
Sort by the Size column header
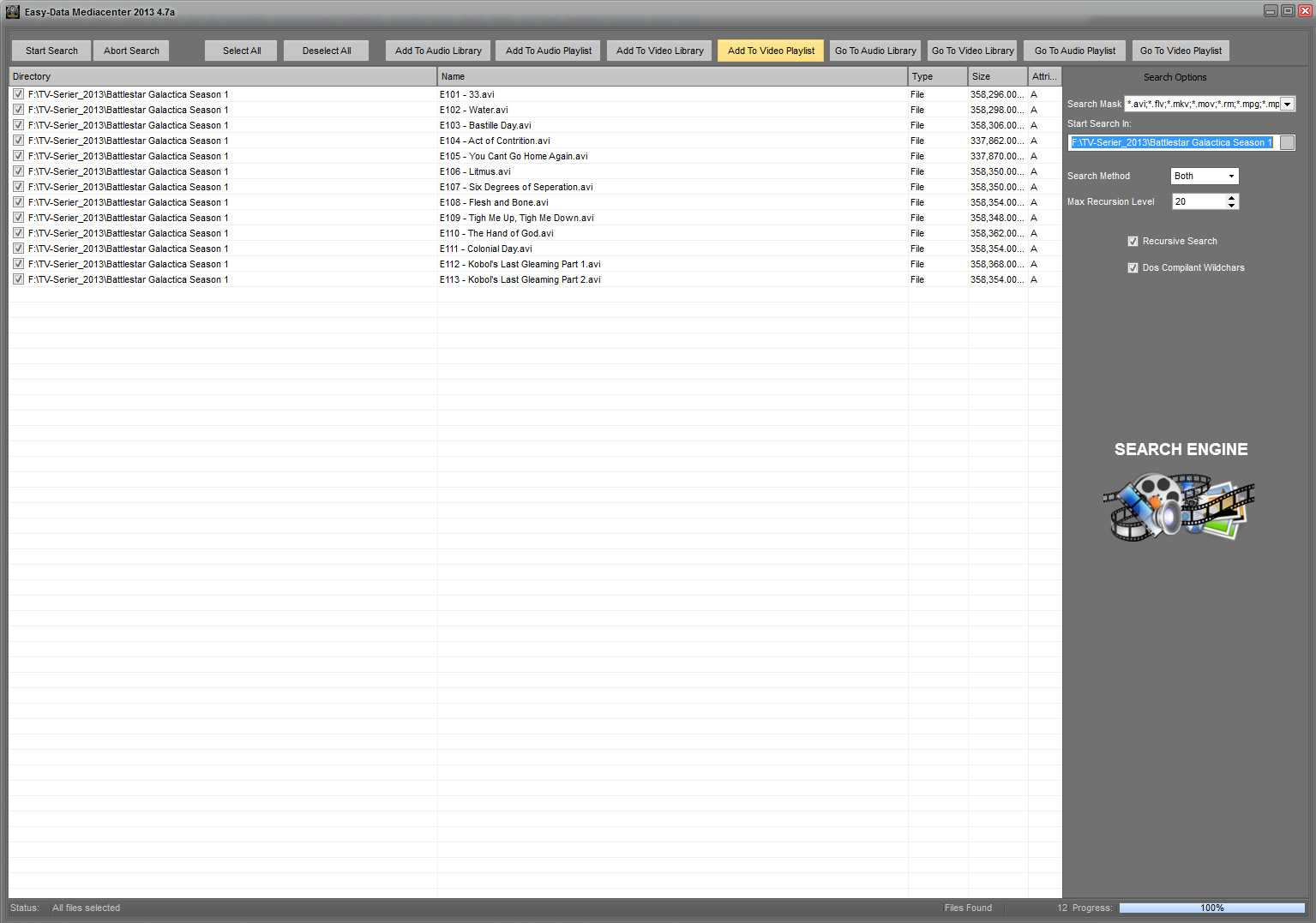tap(998, 76)
